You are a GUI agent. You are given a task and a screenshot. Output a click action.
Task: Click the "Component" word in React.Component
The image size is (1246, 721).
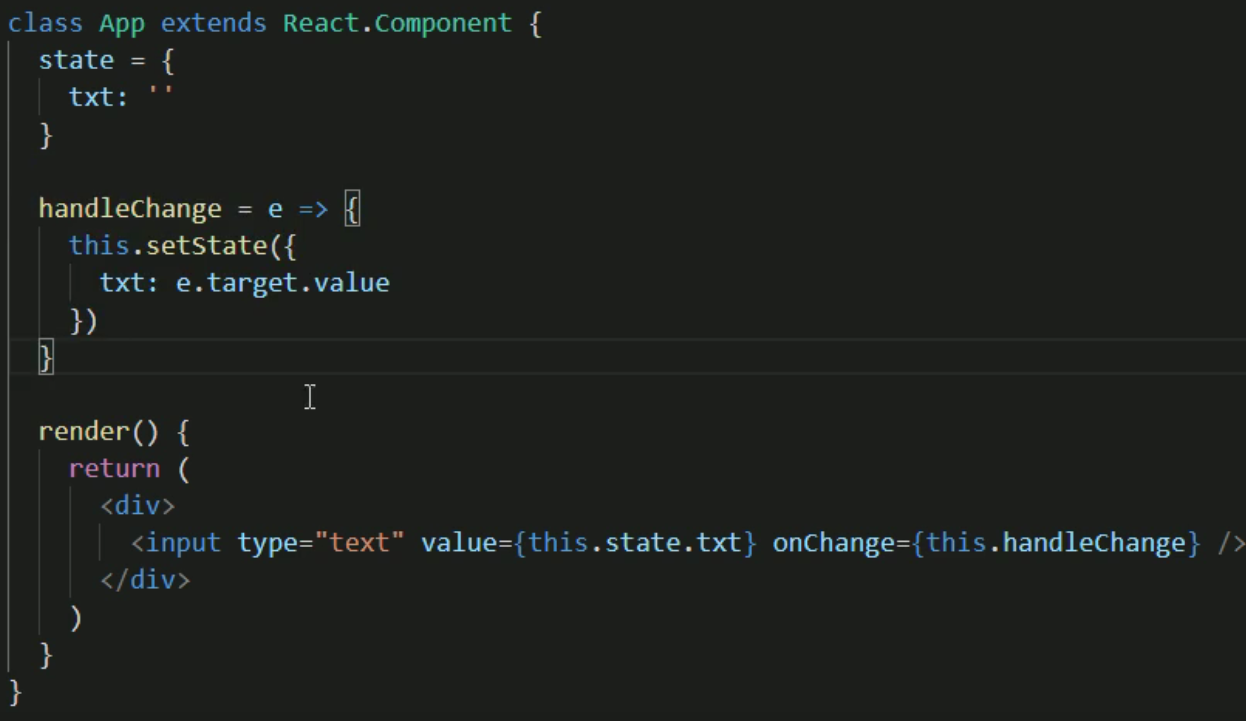(444, 24)
